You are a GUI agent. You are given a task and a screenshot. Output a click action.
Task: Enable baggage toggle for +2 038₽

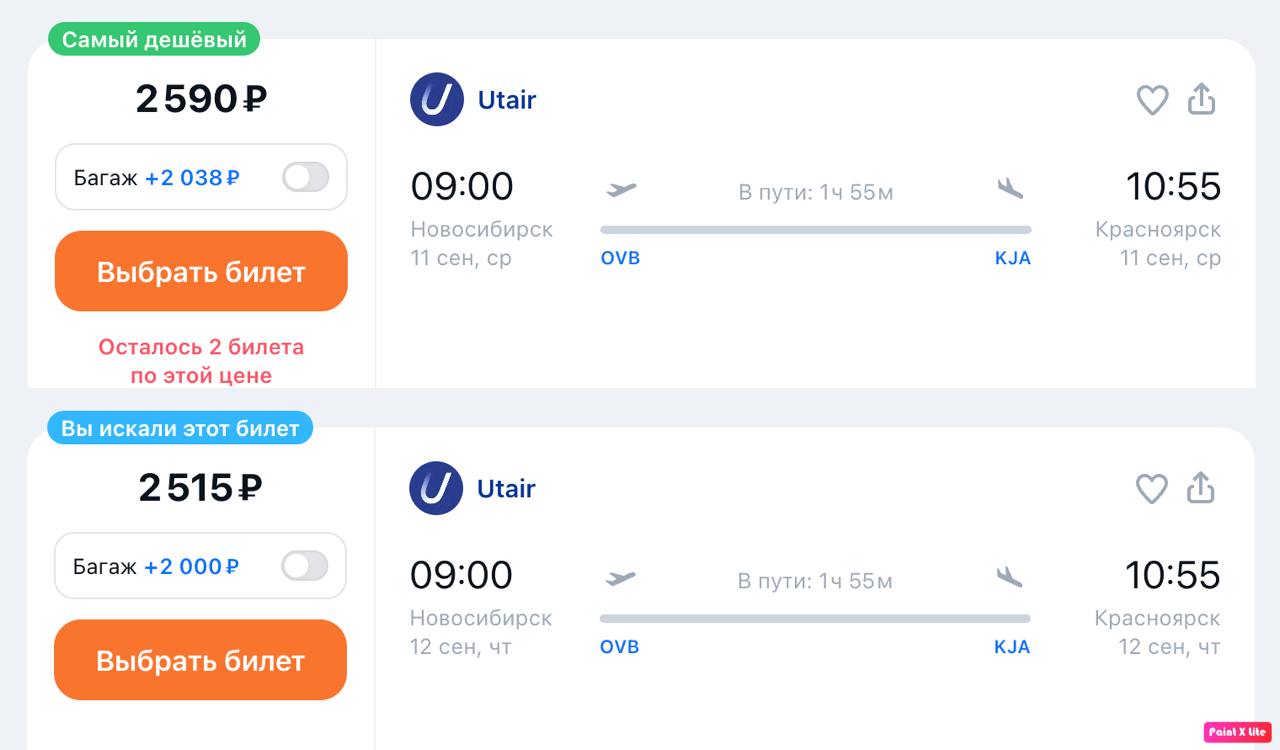[x=305, y=178]
